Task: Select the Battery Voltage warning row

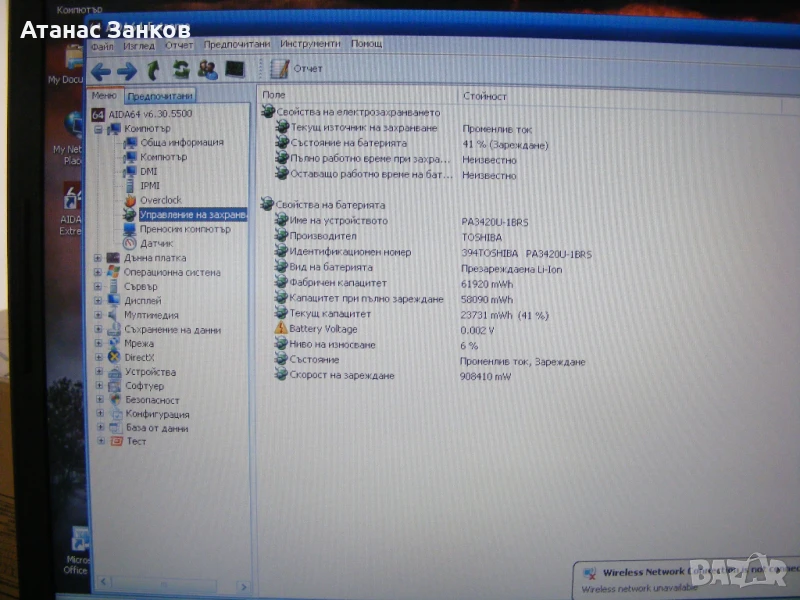Action: [x=321, y=329]
